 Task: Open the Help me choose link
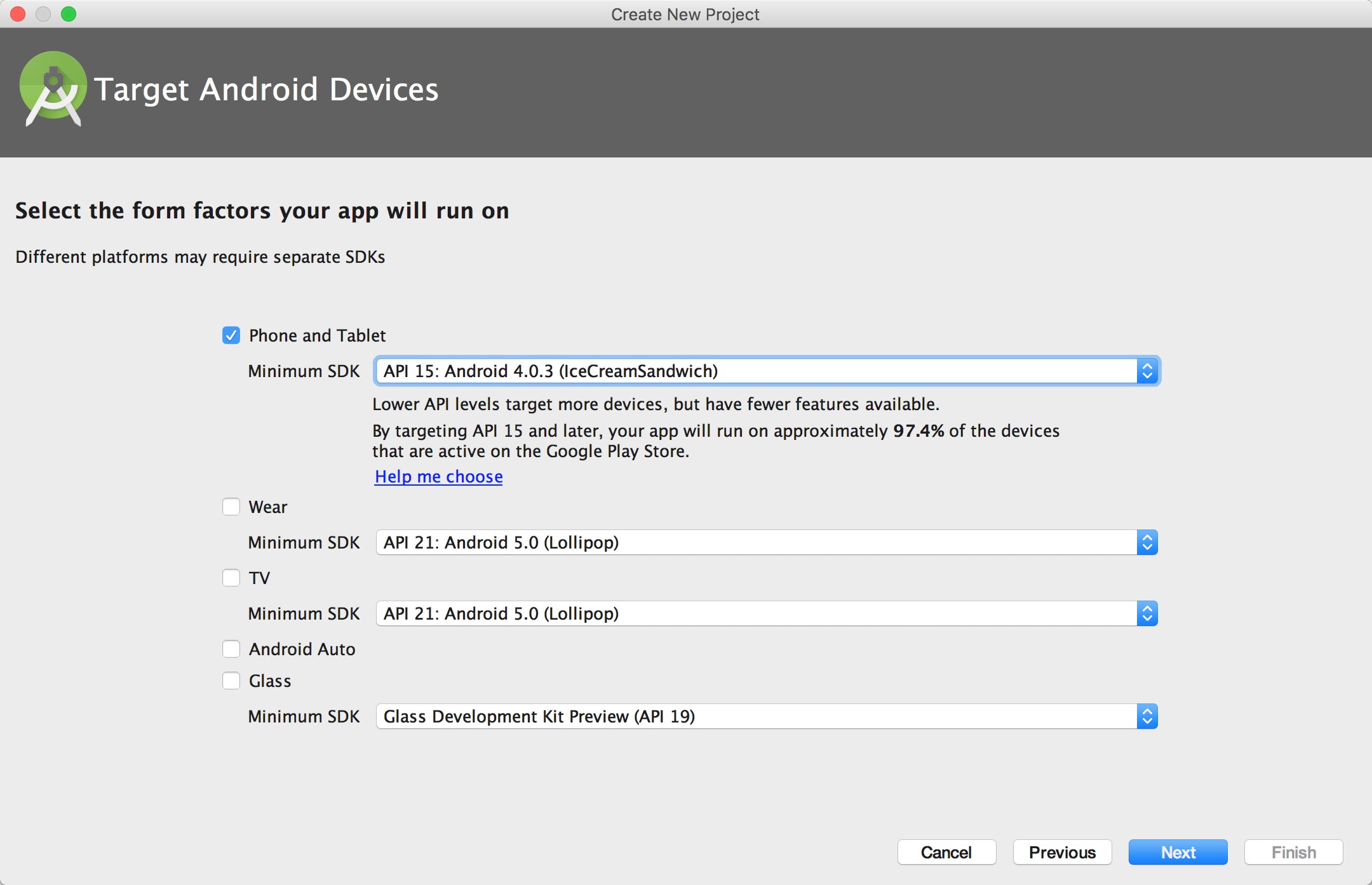[x=438, y=477]
